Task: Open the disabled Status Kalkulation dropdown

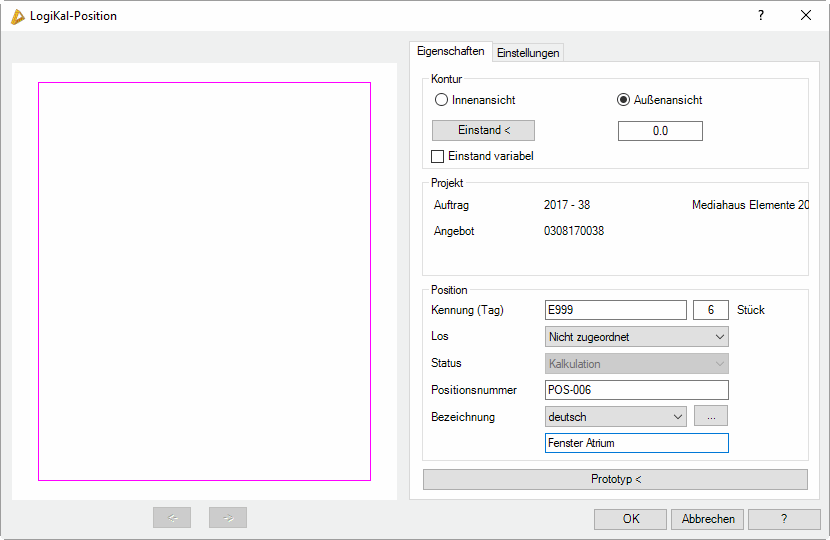Action: click(637, 364)
